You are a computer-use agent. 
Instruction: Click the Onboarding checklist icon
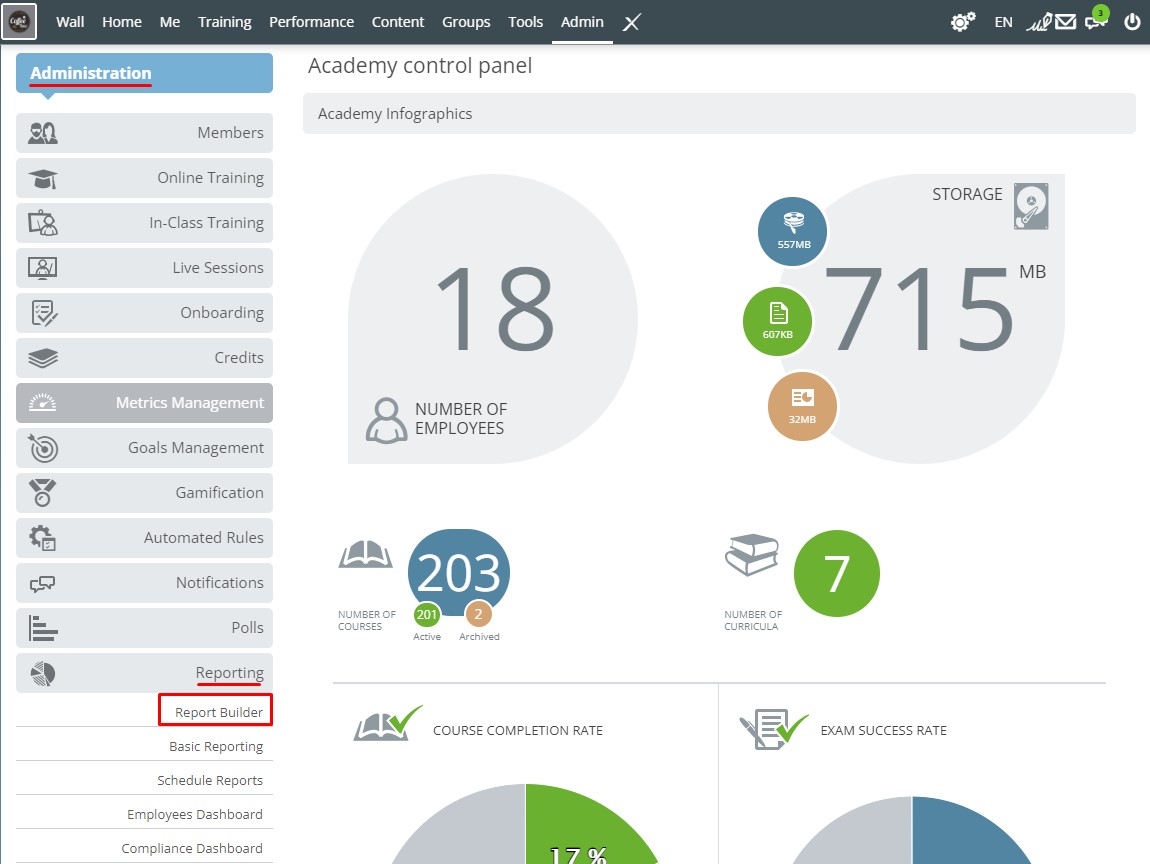(44, 313)
